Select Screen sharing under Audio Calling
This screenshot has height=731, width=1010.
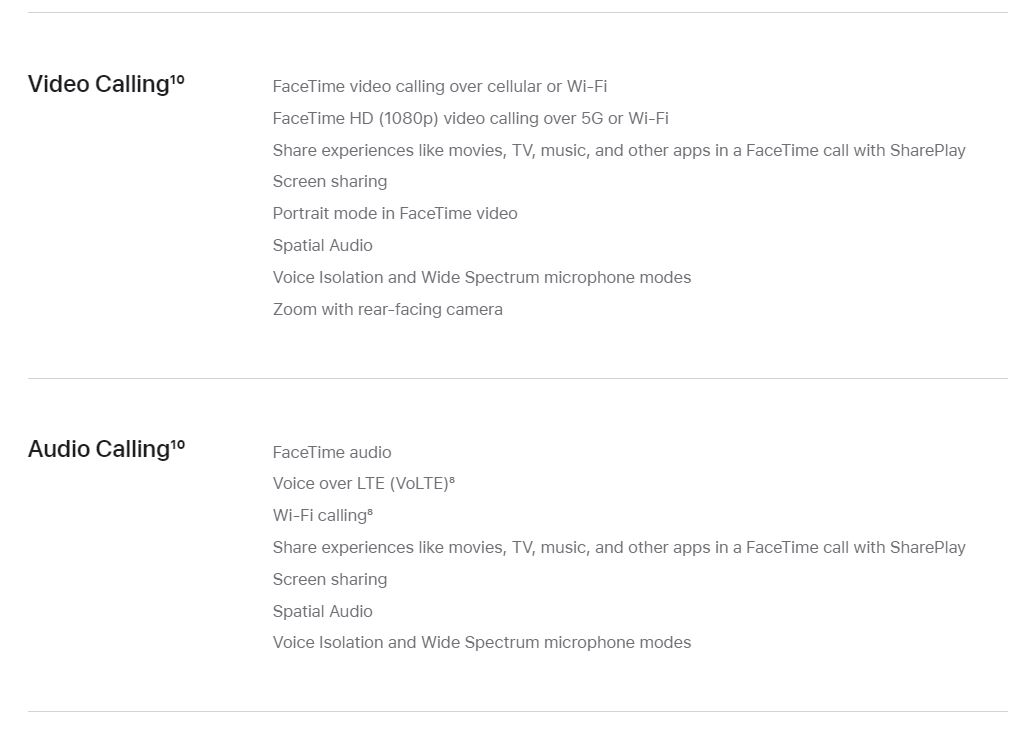pyautogui.click(x=330, y=580)
